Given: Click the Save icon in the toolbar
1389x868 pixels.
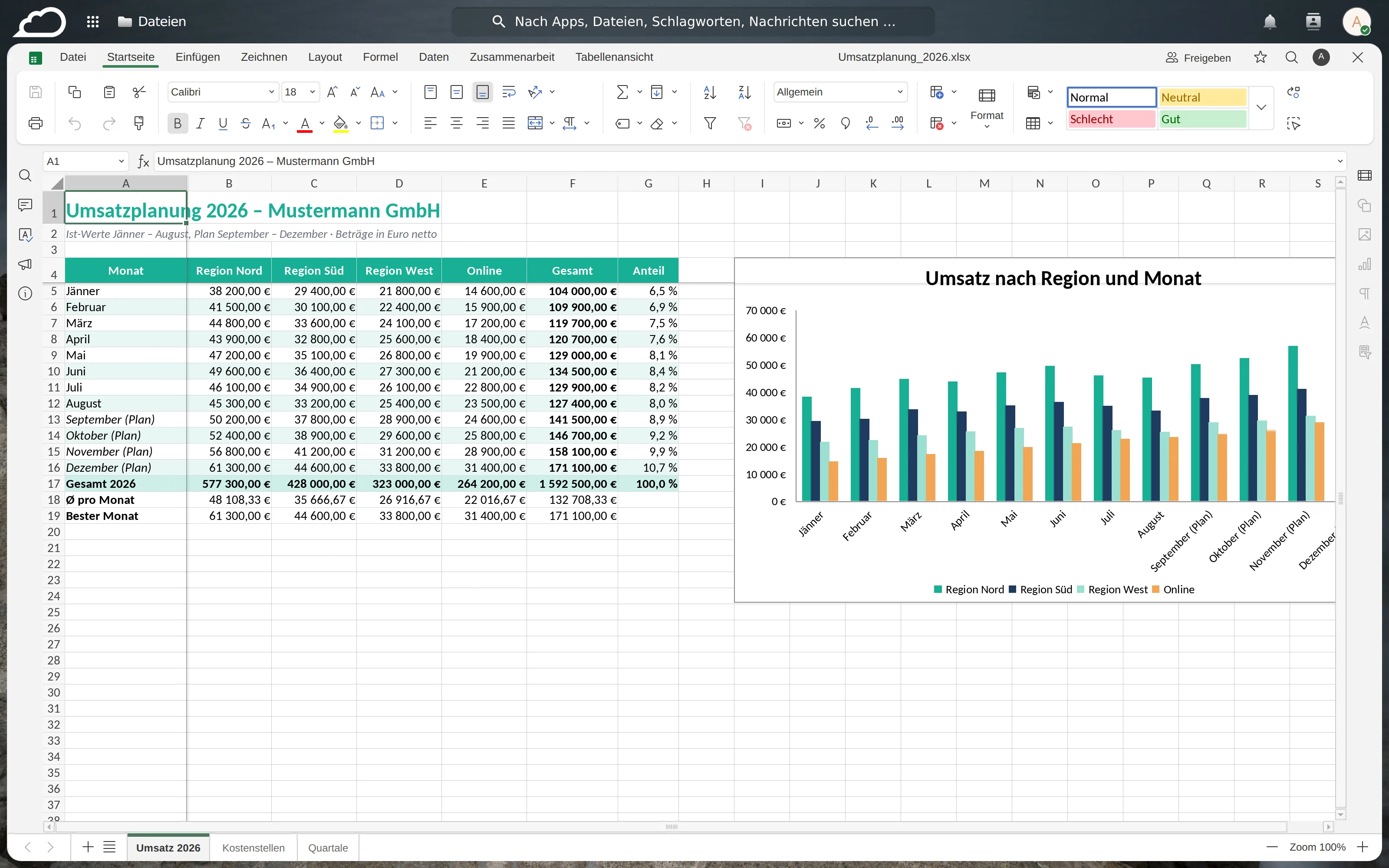Looking at the screenshot, I should tap(36, 92).
